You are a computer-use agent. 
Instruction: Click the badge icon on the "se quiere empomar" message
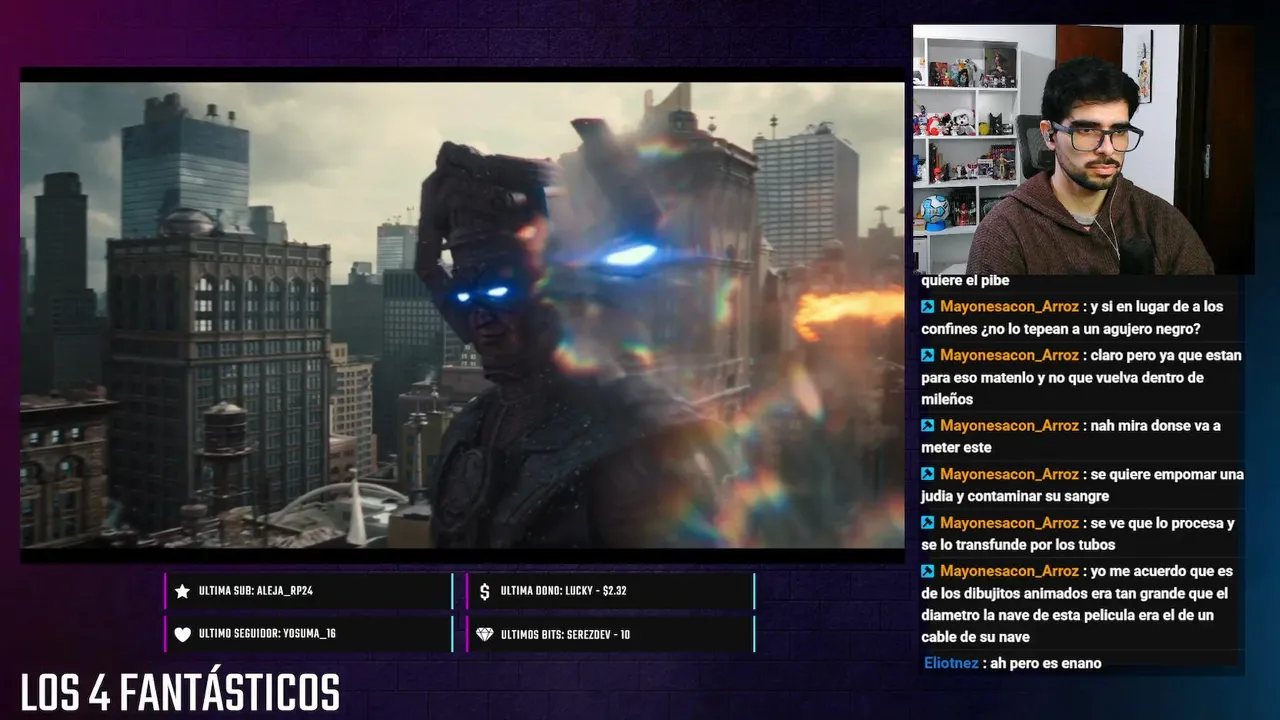click(928, 475)
